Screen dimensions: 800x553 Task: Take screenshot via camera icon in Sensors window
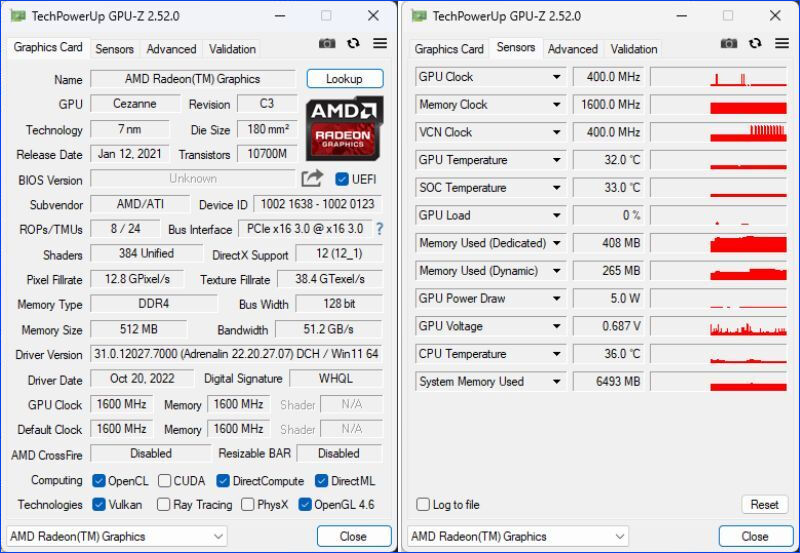tap(729, 44)
